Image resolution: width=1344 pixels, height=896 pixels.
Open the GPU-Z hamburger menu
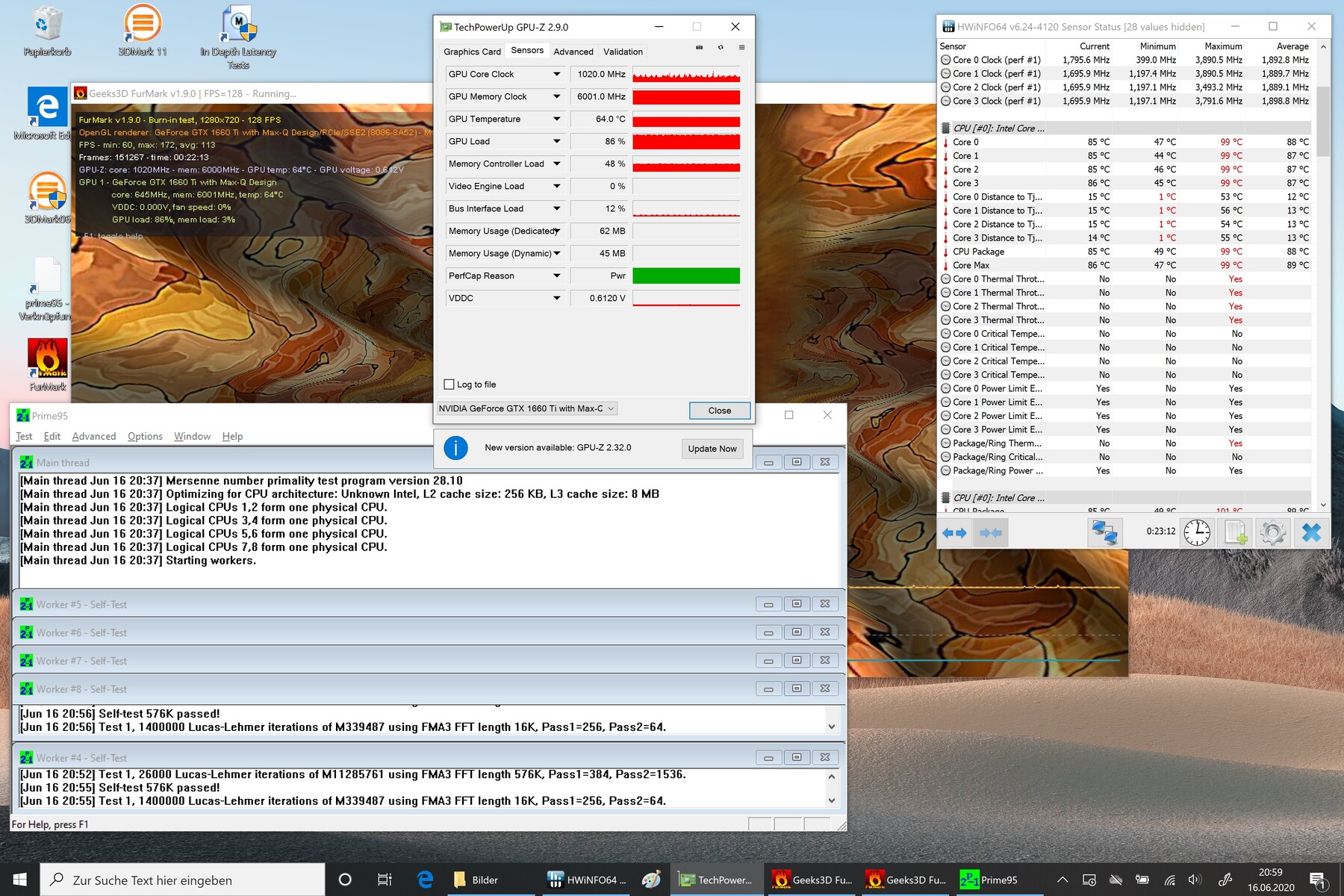coord(741,48)
